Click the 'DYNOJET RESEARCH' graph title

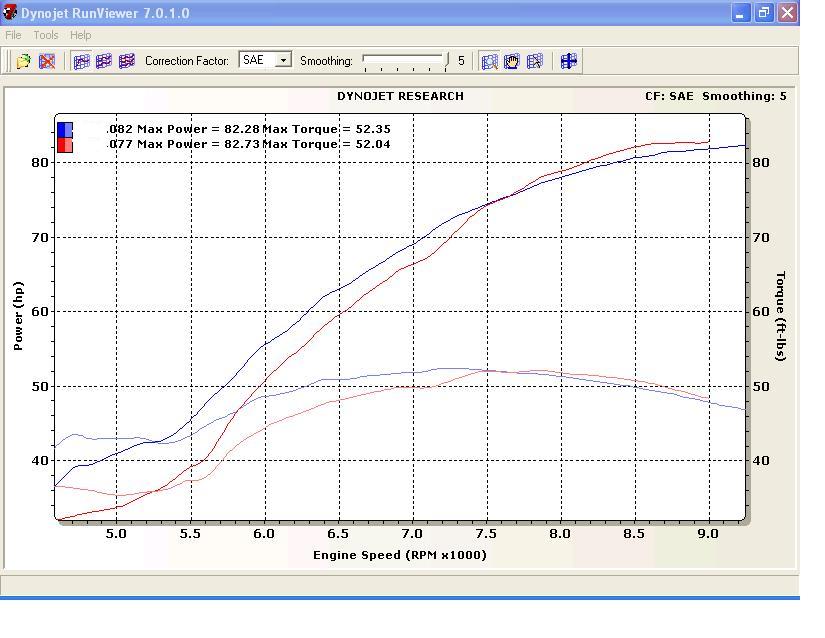400,96
